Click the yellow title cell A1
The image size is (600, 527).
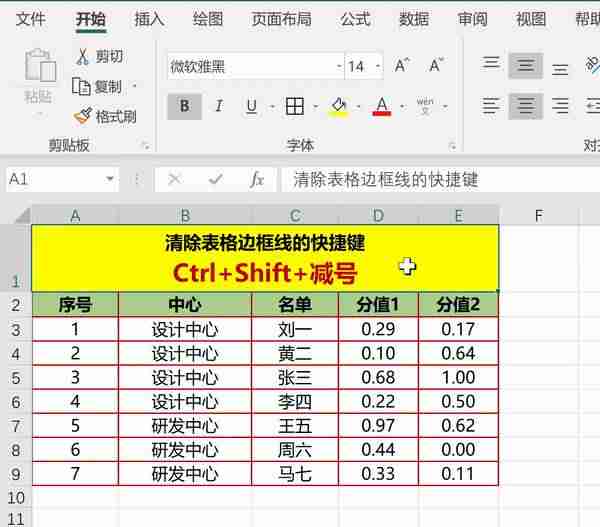click(265, 258)
